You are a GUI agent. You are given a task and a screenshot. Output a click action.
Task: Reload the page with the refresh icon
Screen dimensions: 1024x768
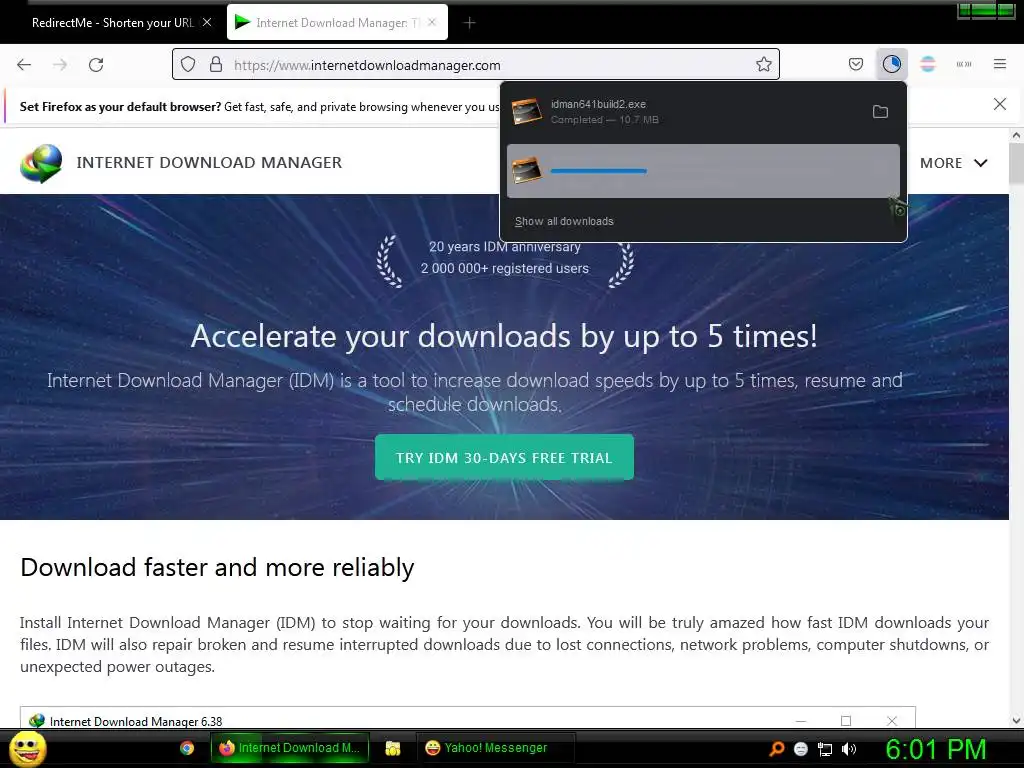click(96, 65)
